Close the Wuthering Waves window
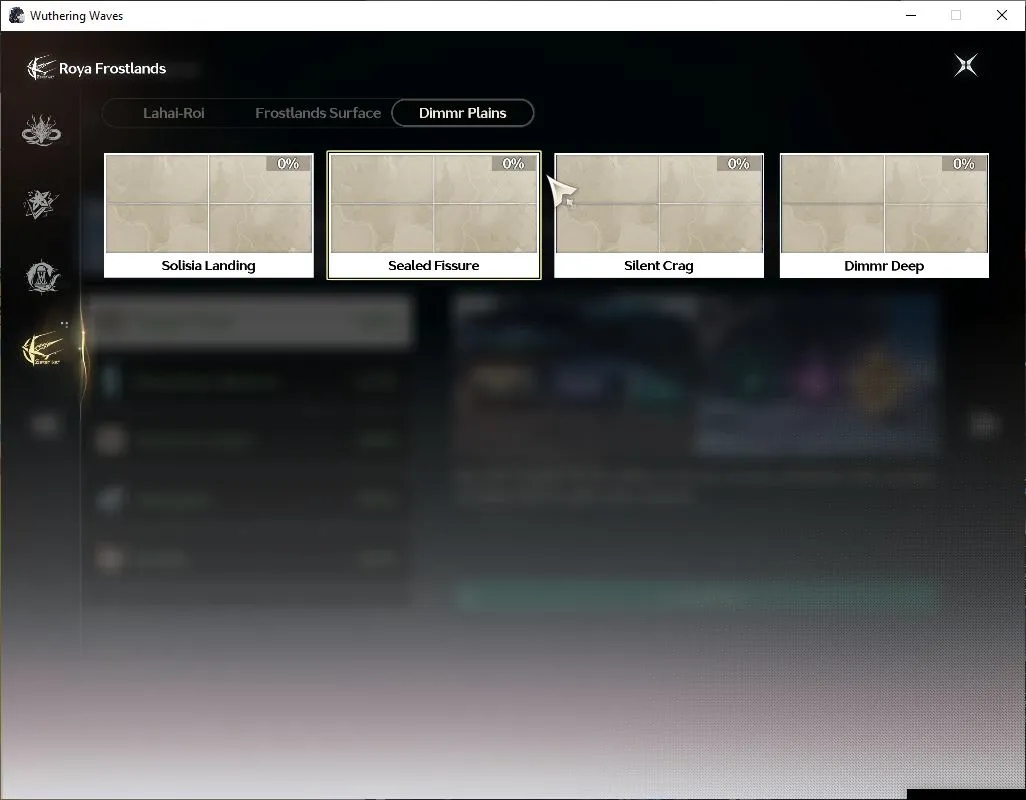 click(1002, 15)
